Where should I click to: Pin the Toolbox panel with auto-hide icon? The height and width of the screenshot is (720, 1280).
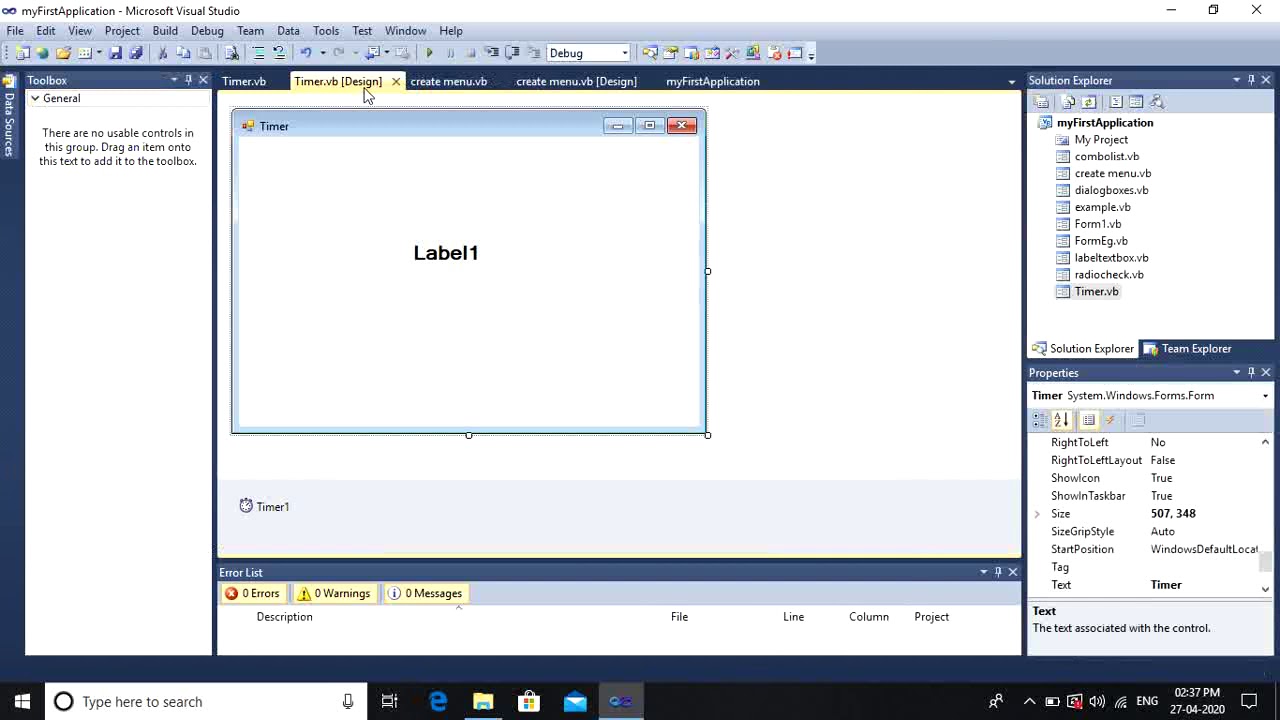(188, 80)
